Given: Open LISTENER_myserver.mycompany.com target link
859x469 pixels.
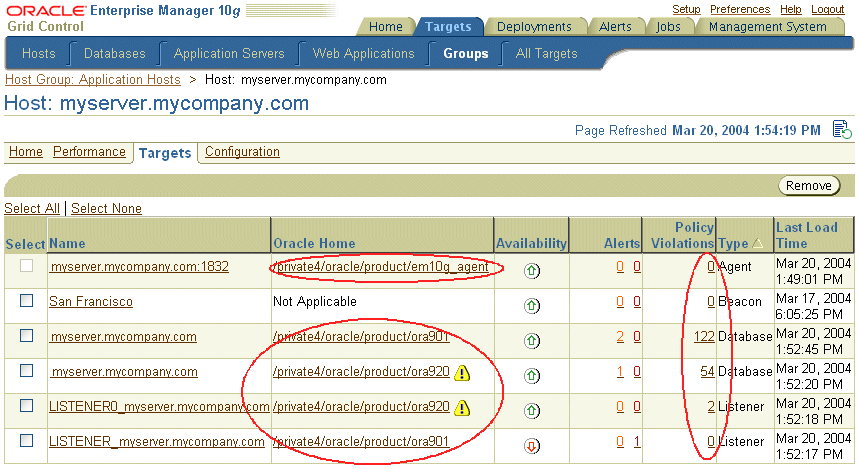Looking at the screenshot, I should 157,442.
